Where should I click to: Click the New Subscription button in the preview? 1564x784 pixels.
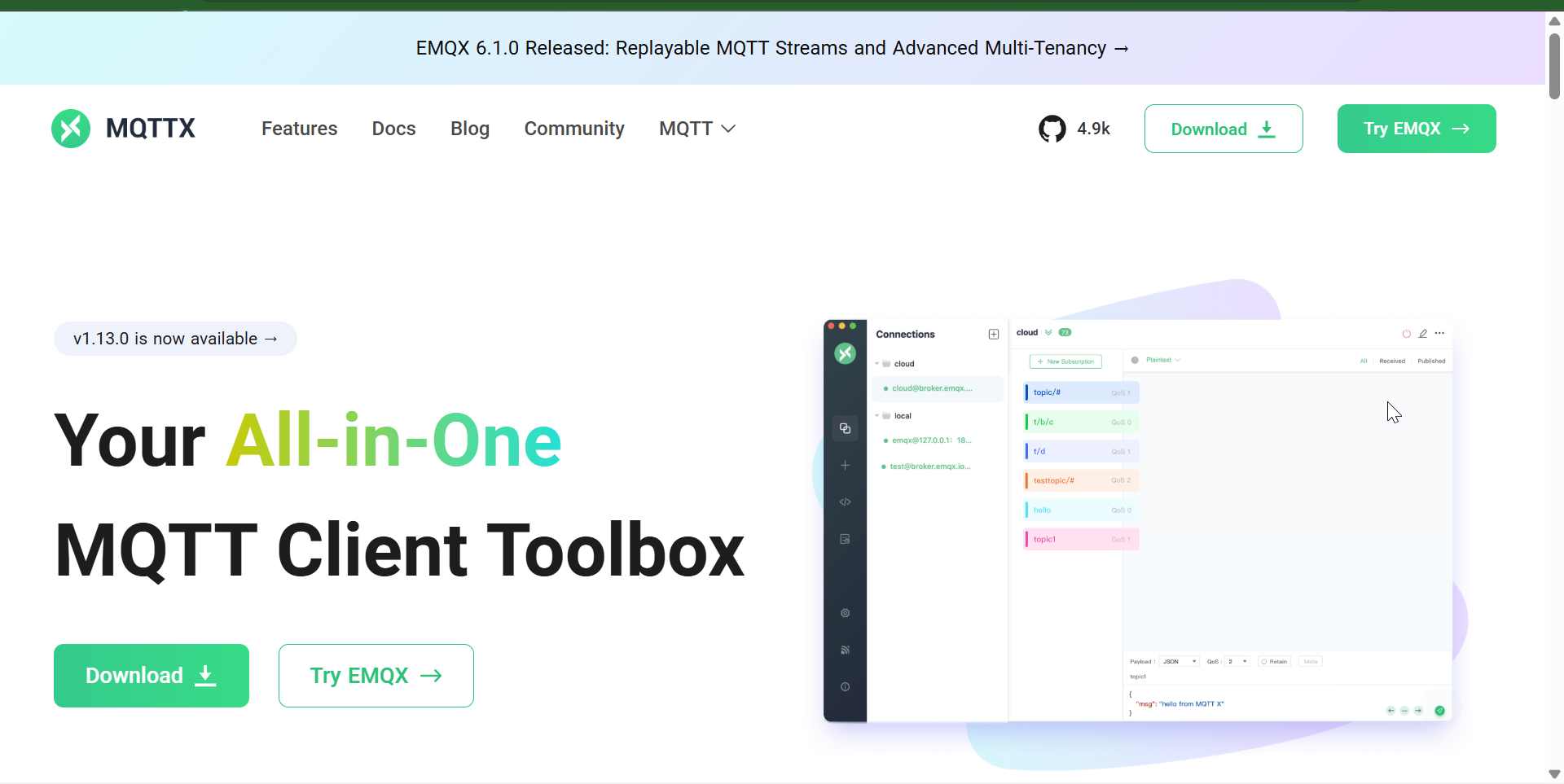(x=1065, y=361)
